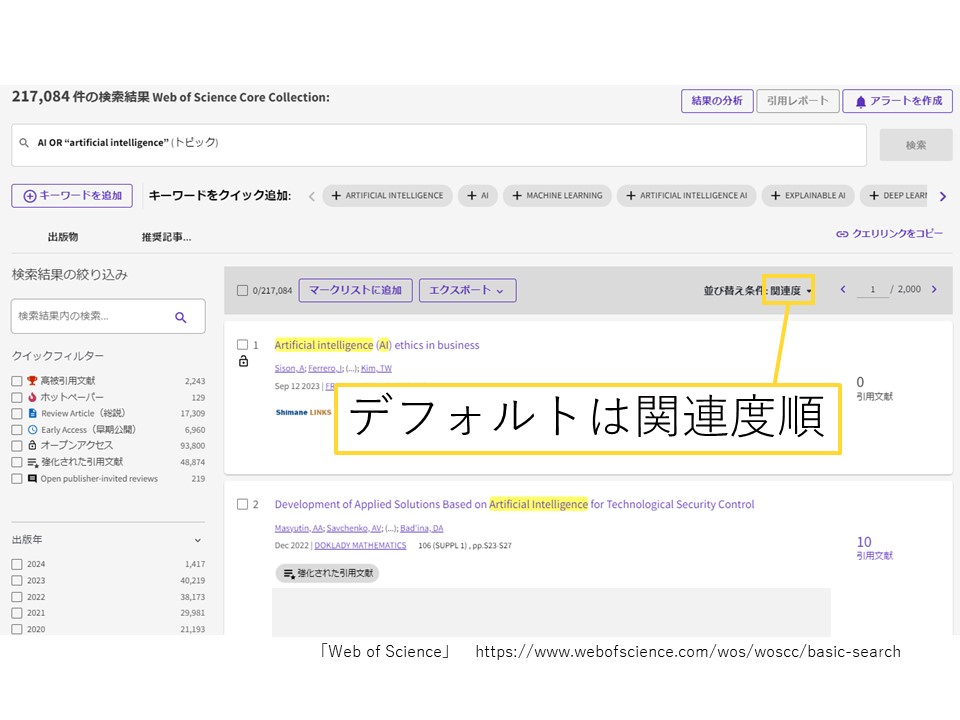Open author Masyutin, AA link
Image resolution: width=960 pixels, height=720 pixels.
[x=299, y=528]
